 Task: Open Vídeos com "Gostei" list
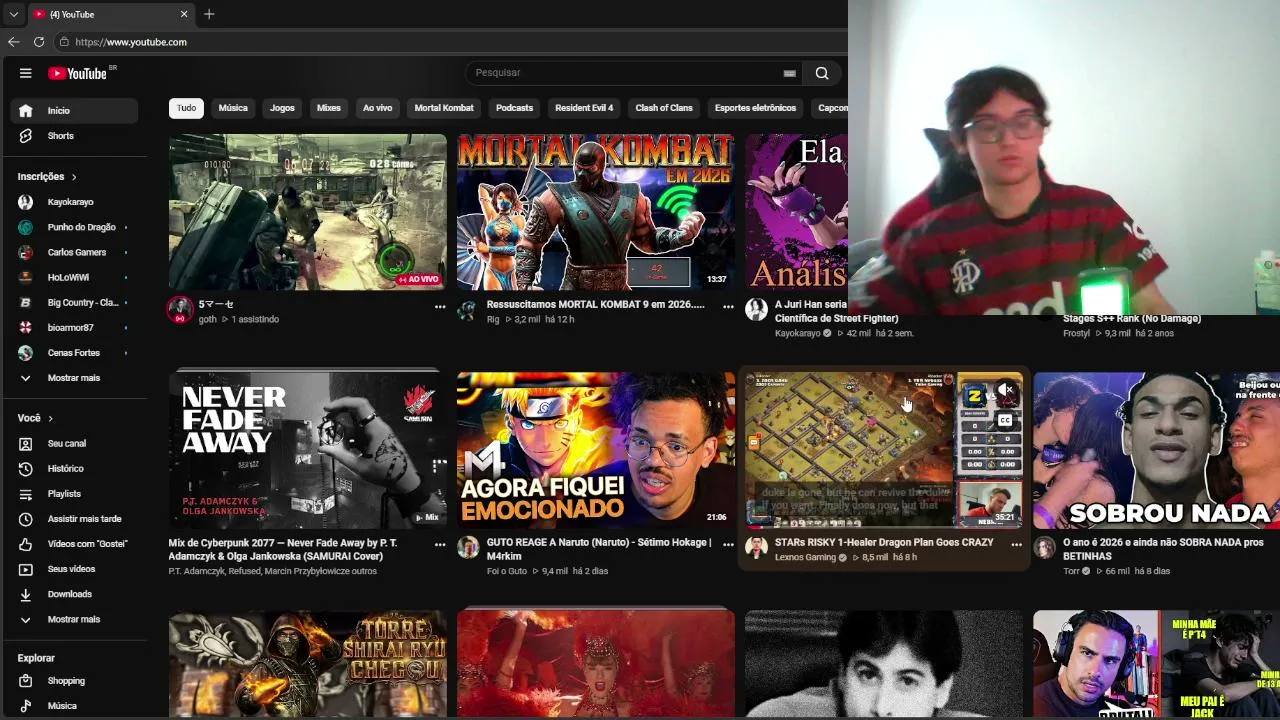point(74,544)
